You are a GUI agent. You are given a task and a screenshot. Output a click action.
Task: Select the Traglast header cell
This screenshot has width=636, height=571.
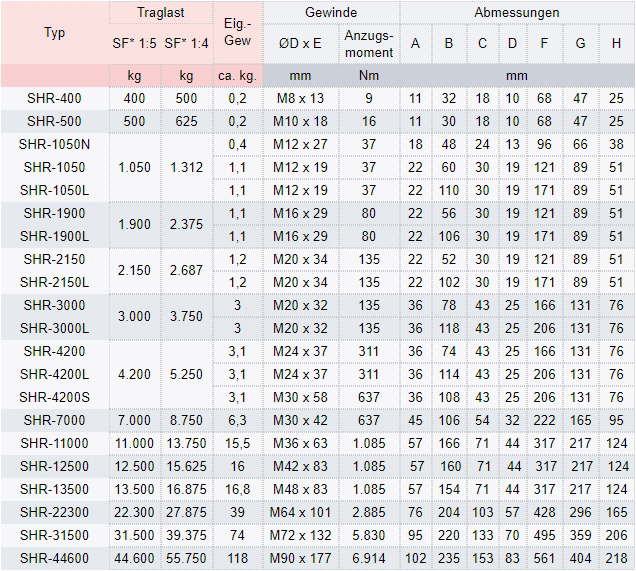tap(160, 13)
